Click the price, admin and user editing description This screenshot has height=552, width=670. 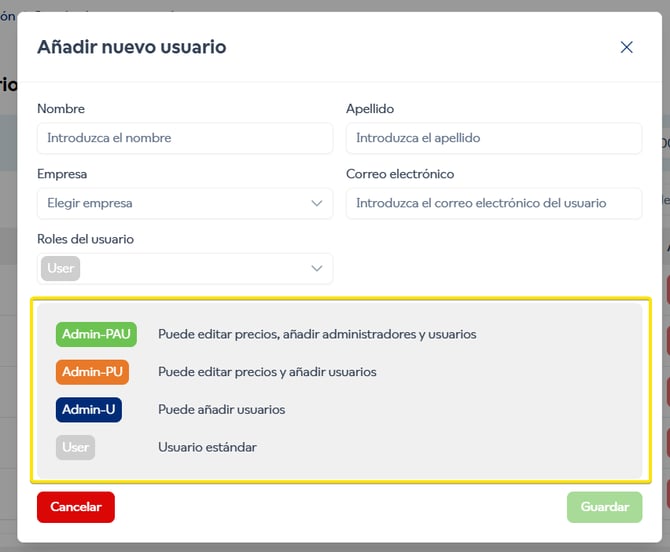317,334
